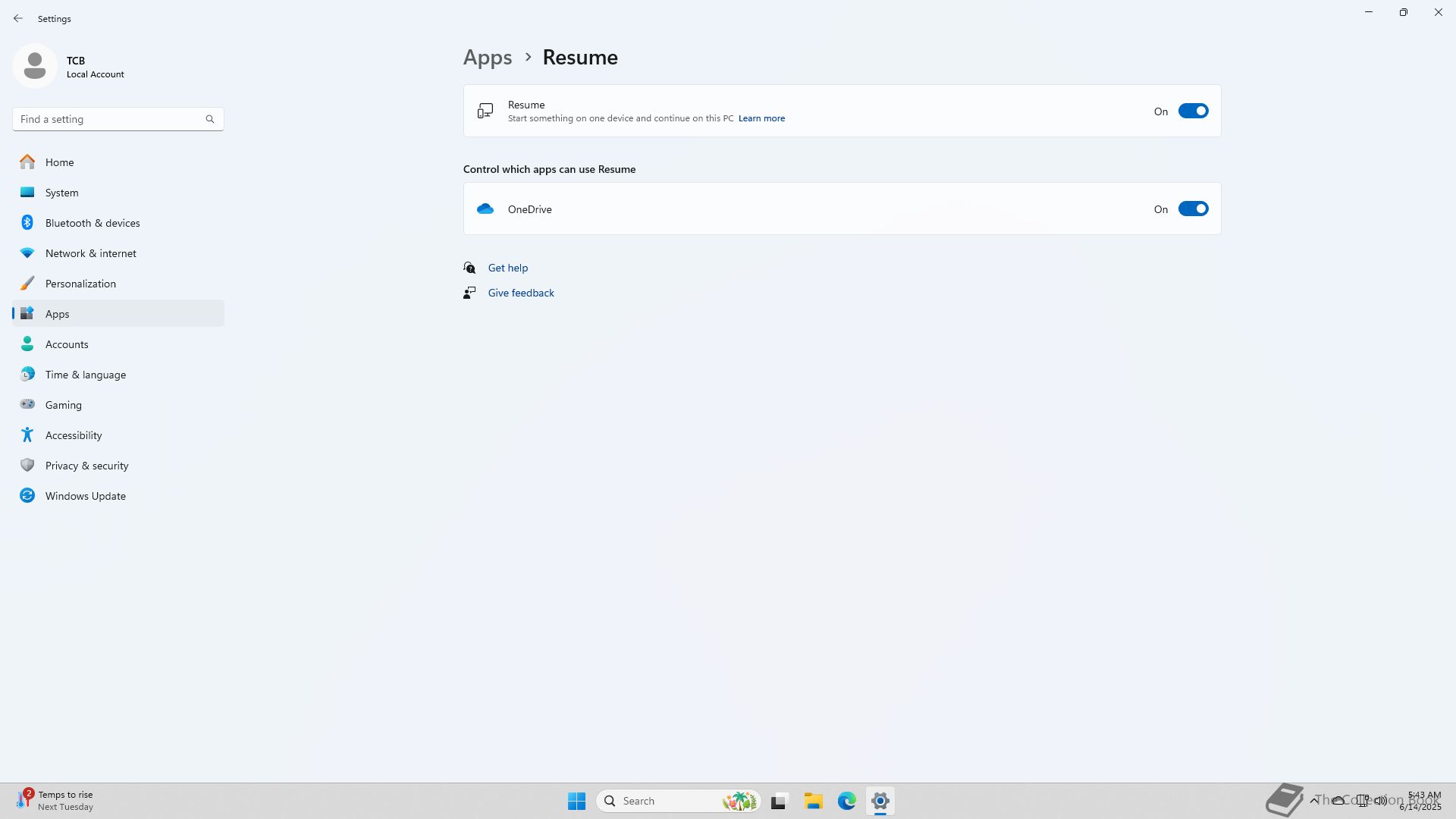Select Network & internet in sidebar
The width and height of the screenshot is (1456, 819).
click(x=90, y=253)
